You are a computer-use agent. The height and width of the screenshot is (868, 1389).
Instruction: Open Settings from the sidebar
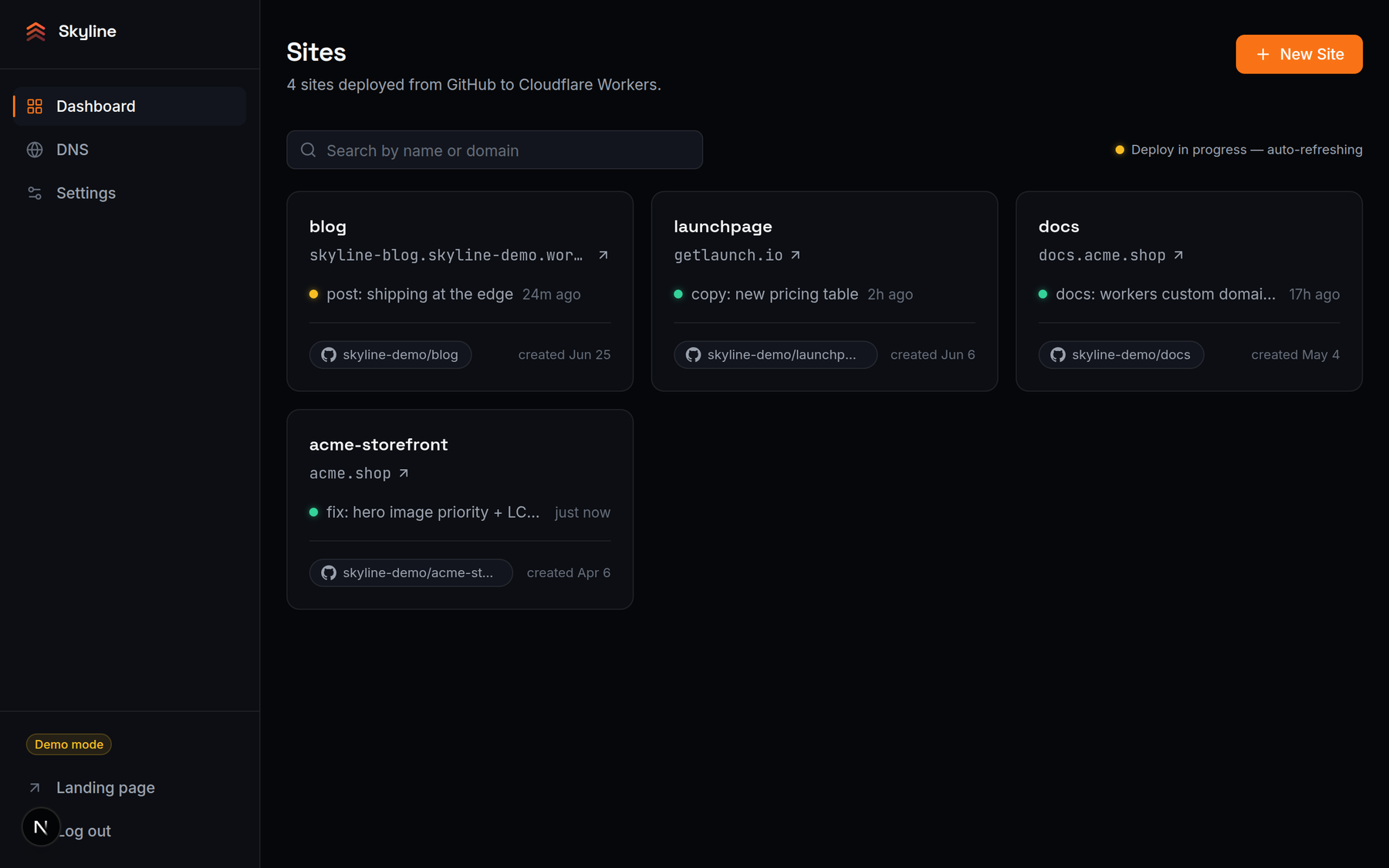(130, 193)
